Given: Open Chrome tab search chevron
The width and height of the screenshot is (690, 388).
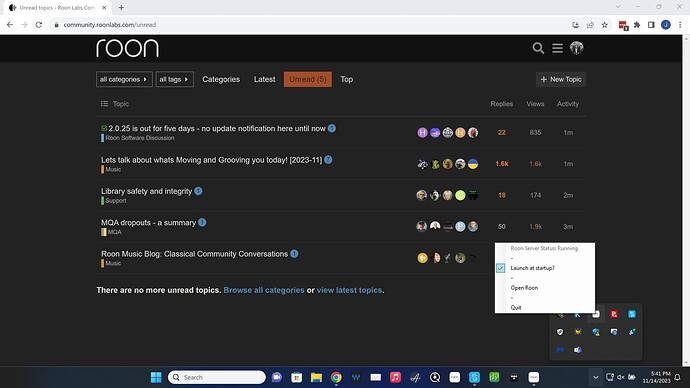Looking at the screenshot, I should [x=618, y=7].
